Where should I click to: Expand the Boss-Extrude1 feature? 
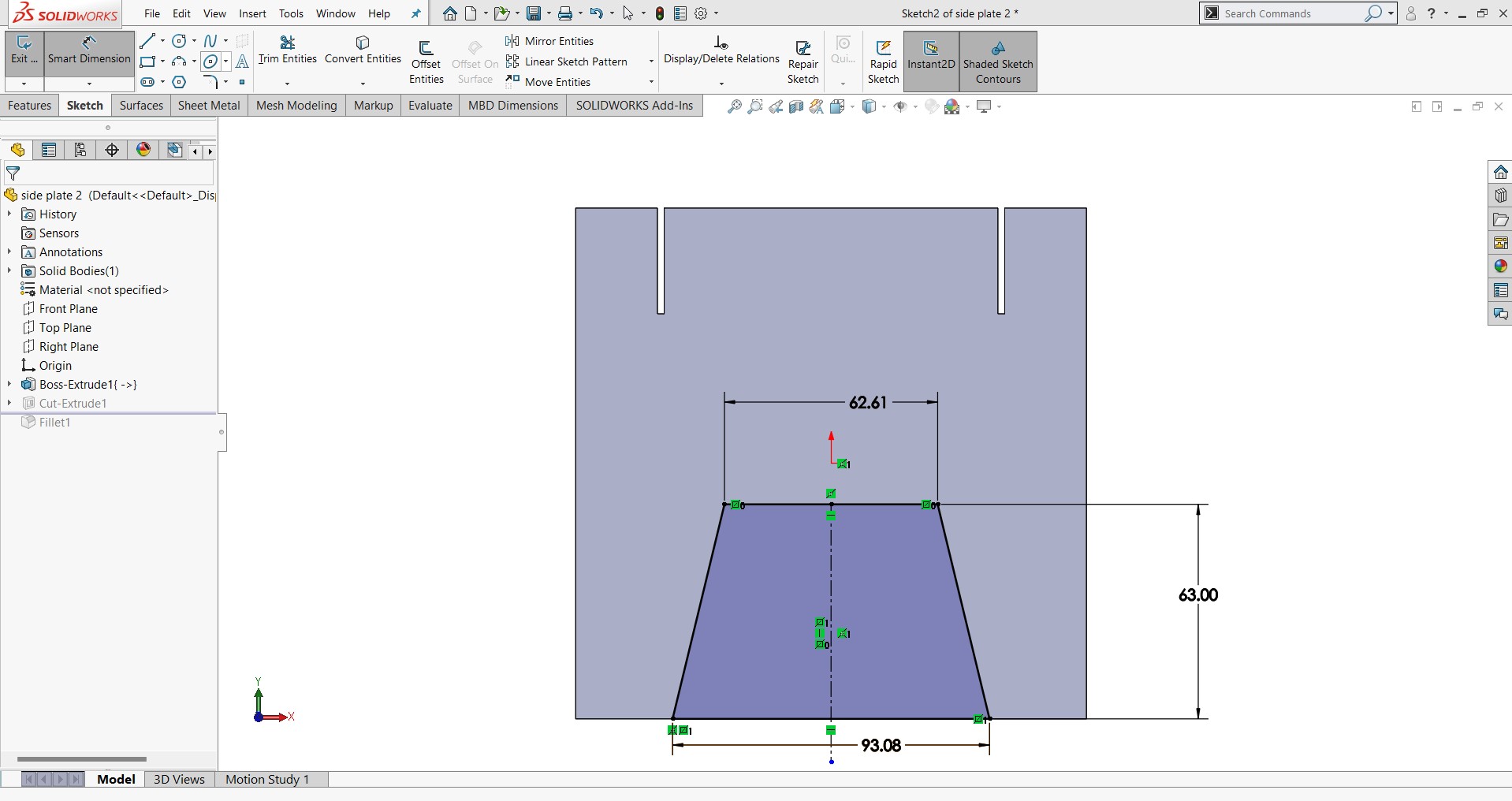9,384
